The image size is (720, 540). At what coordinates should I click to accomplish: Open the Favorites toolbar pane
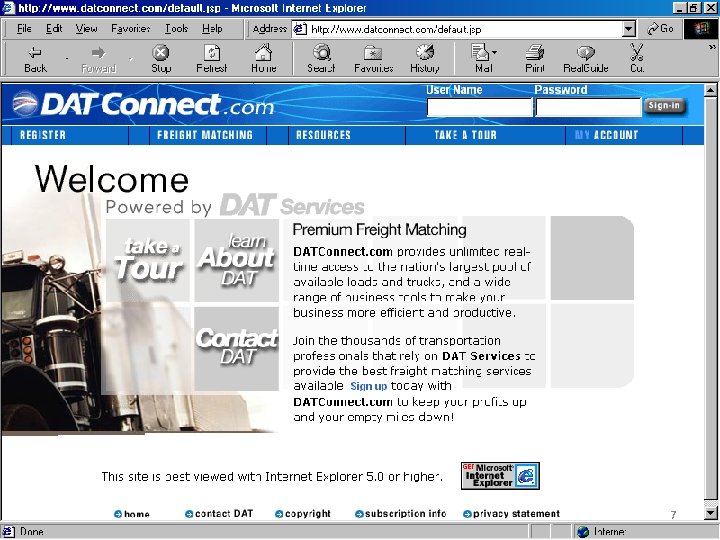pyautogui.click(x=373, y=59)
